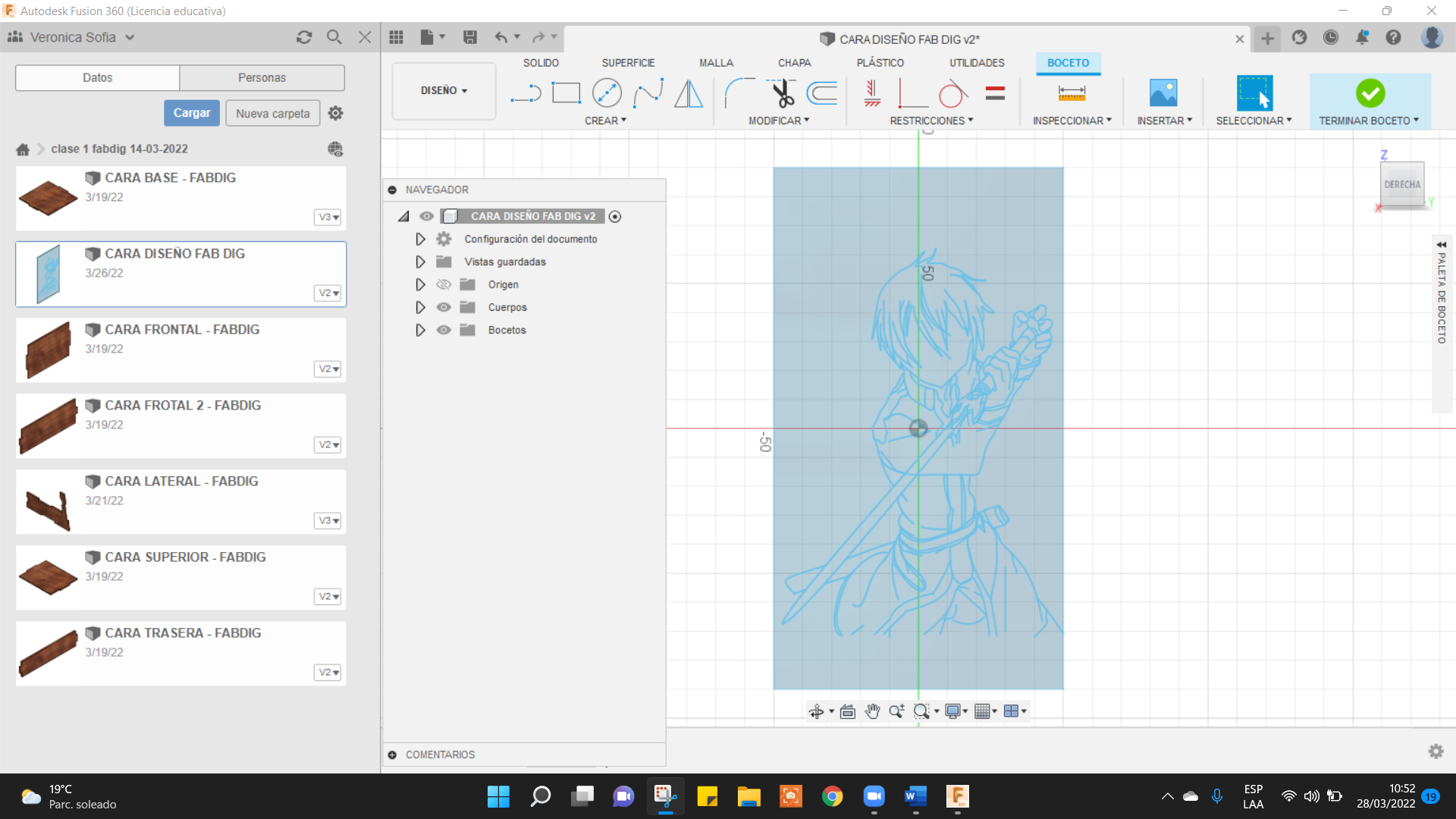Viewport: 1456px width, 819px height.
Task: Select the Offset tool
Action: (x=822, y=93)
